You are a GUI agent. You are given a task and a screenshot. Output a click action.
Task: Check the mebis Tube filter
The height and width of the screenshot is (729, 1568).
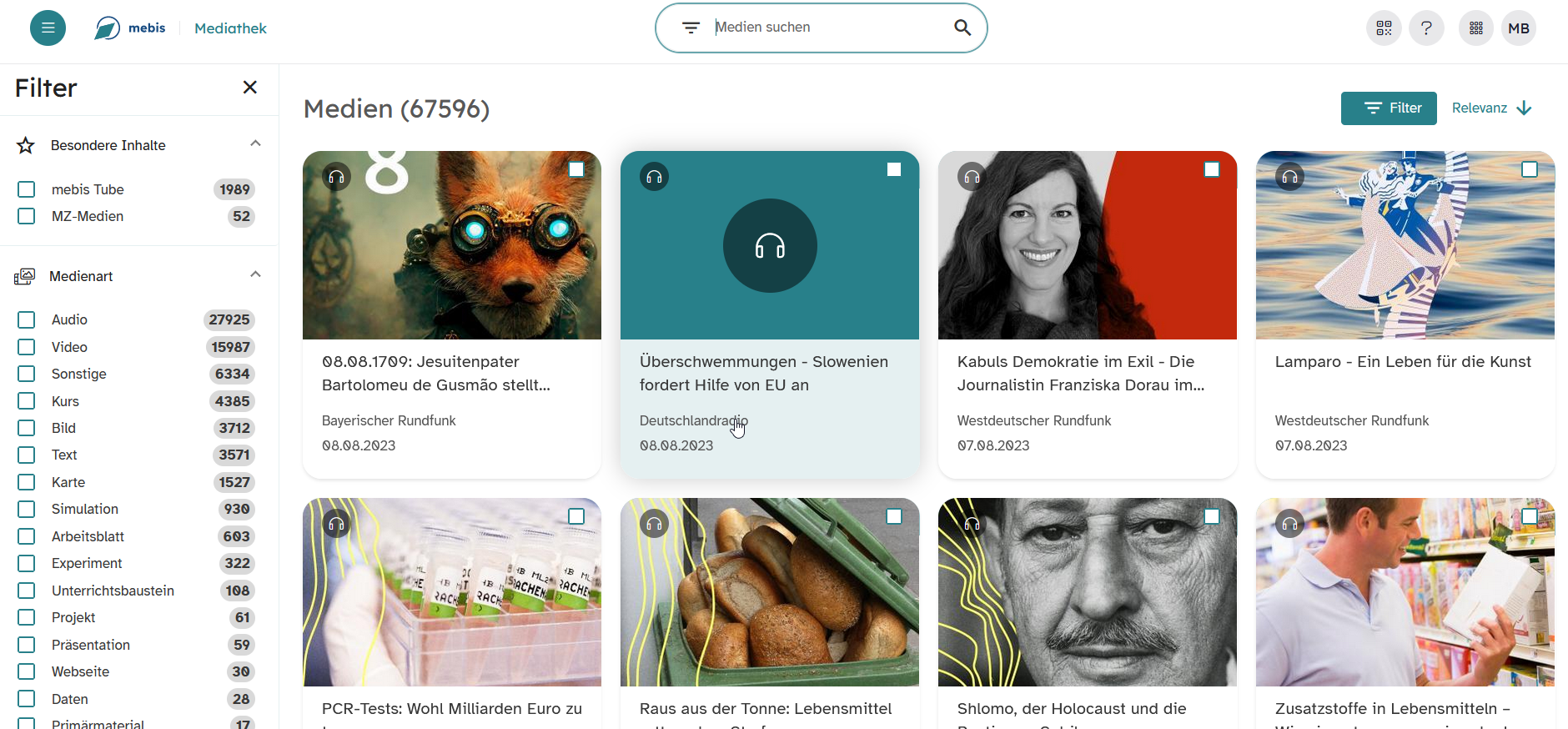27,189
